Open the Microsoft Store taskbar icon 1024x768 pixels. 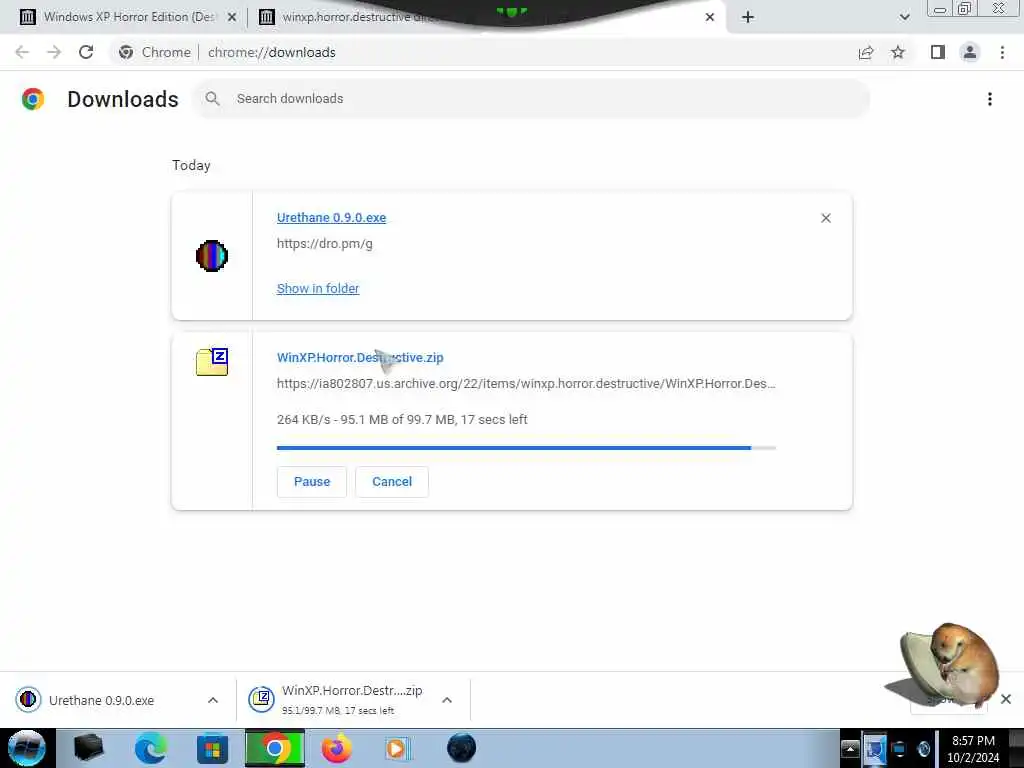point(212,748)
